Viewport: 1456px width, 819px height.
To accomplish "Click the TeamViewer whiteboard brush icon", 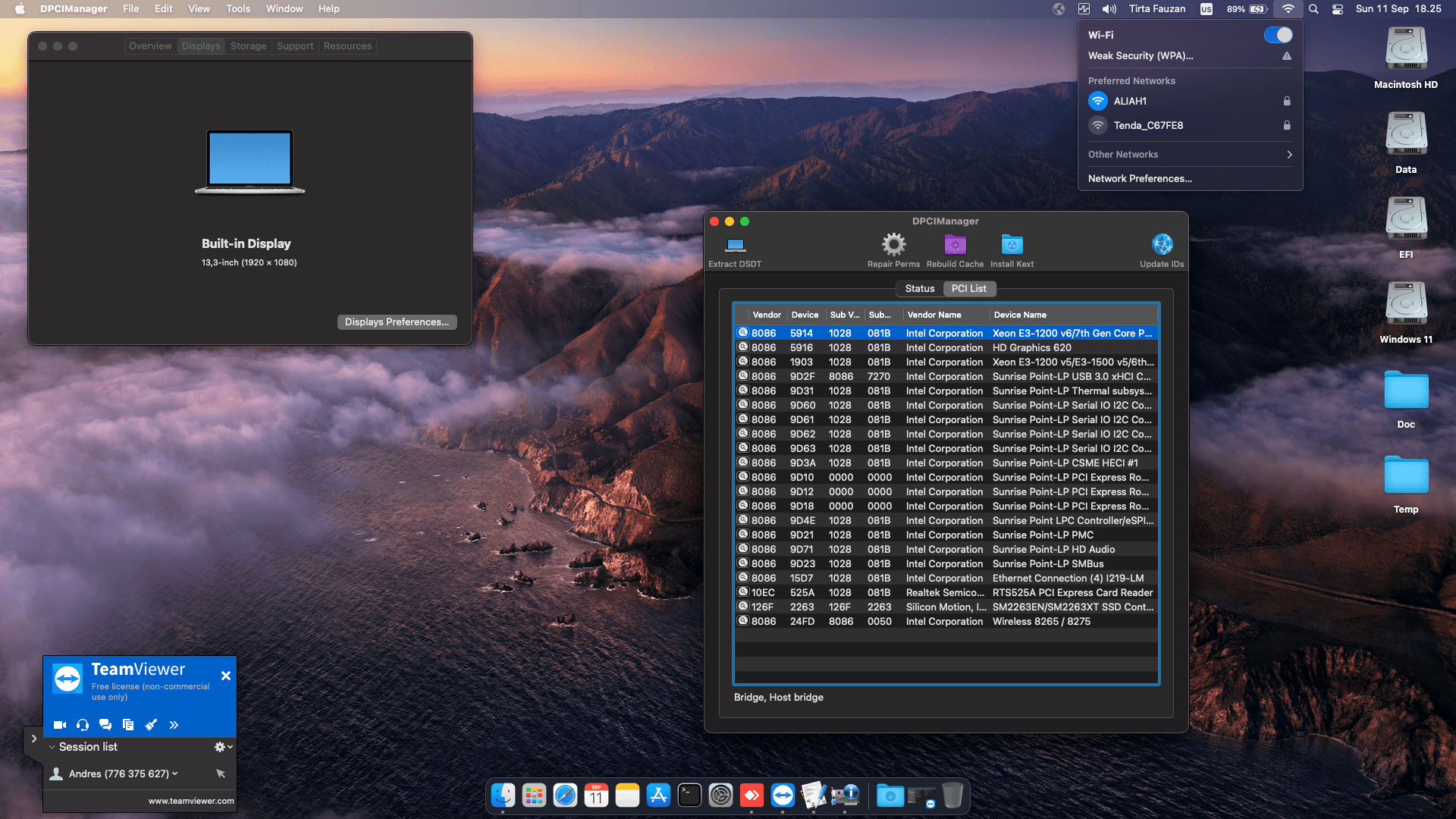I will [151, 725].
